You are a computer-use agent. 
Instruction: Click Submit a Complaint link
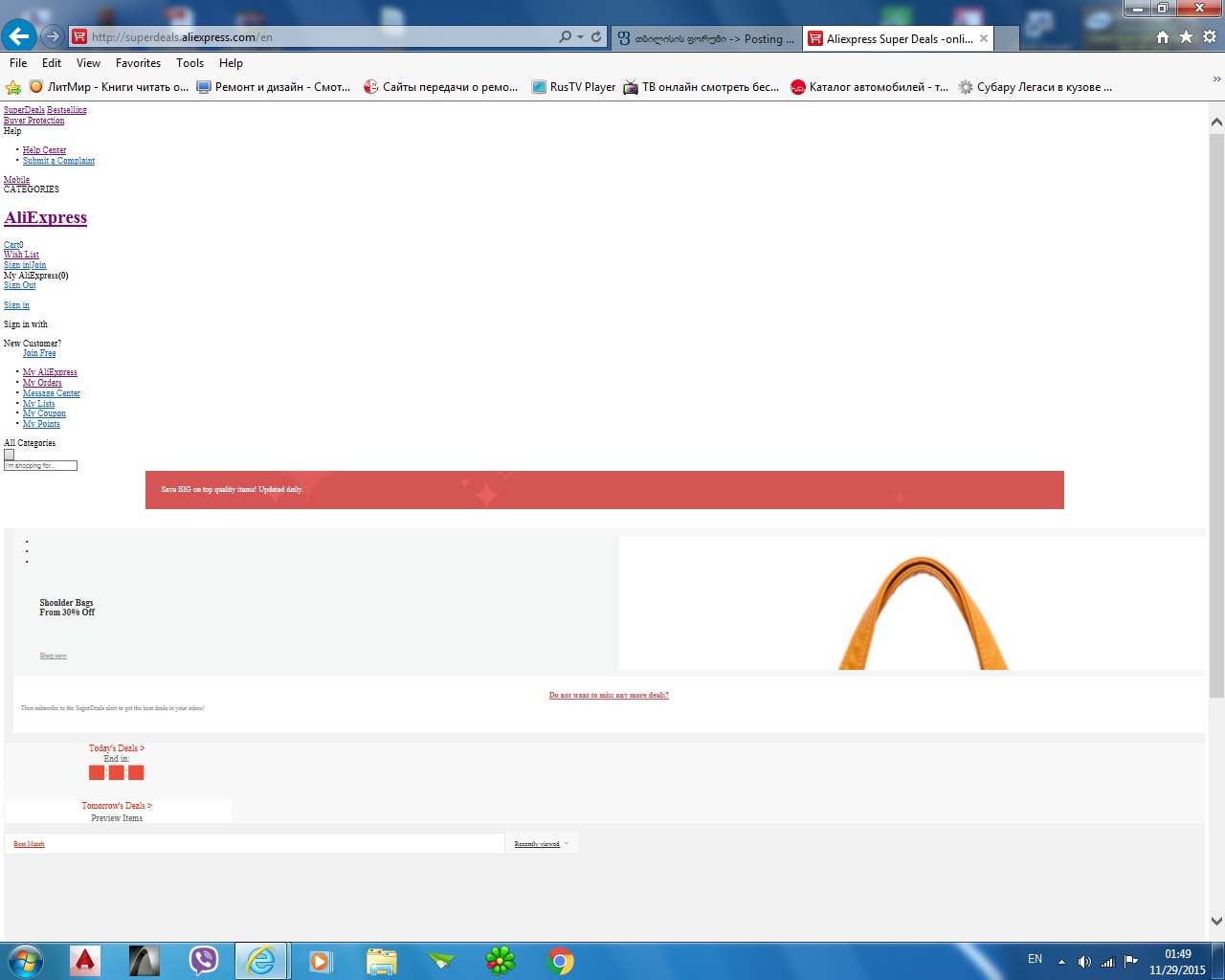tap(59, 161)
